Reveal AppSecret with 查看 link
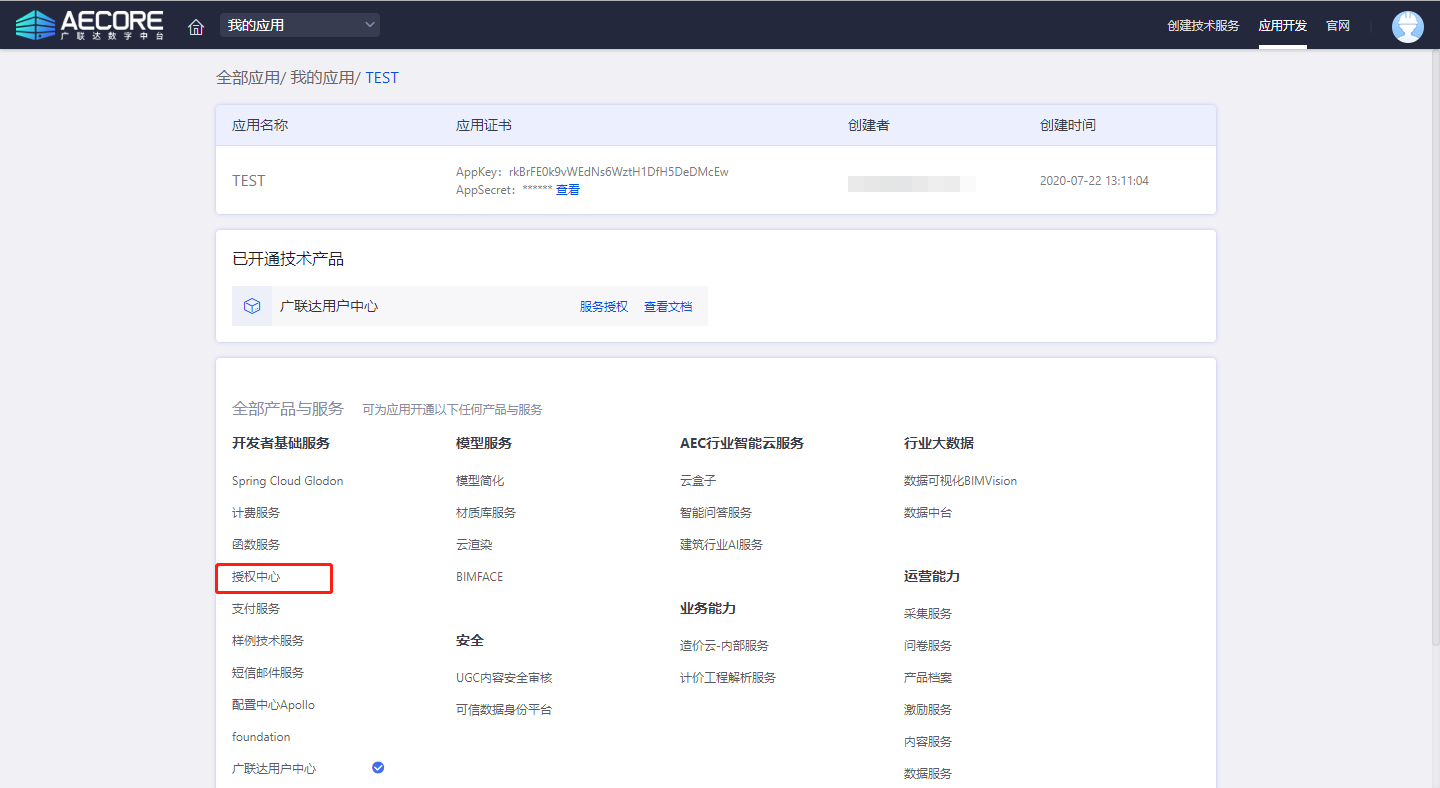 point(567,190)
